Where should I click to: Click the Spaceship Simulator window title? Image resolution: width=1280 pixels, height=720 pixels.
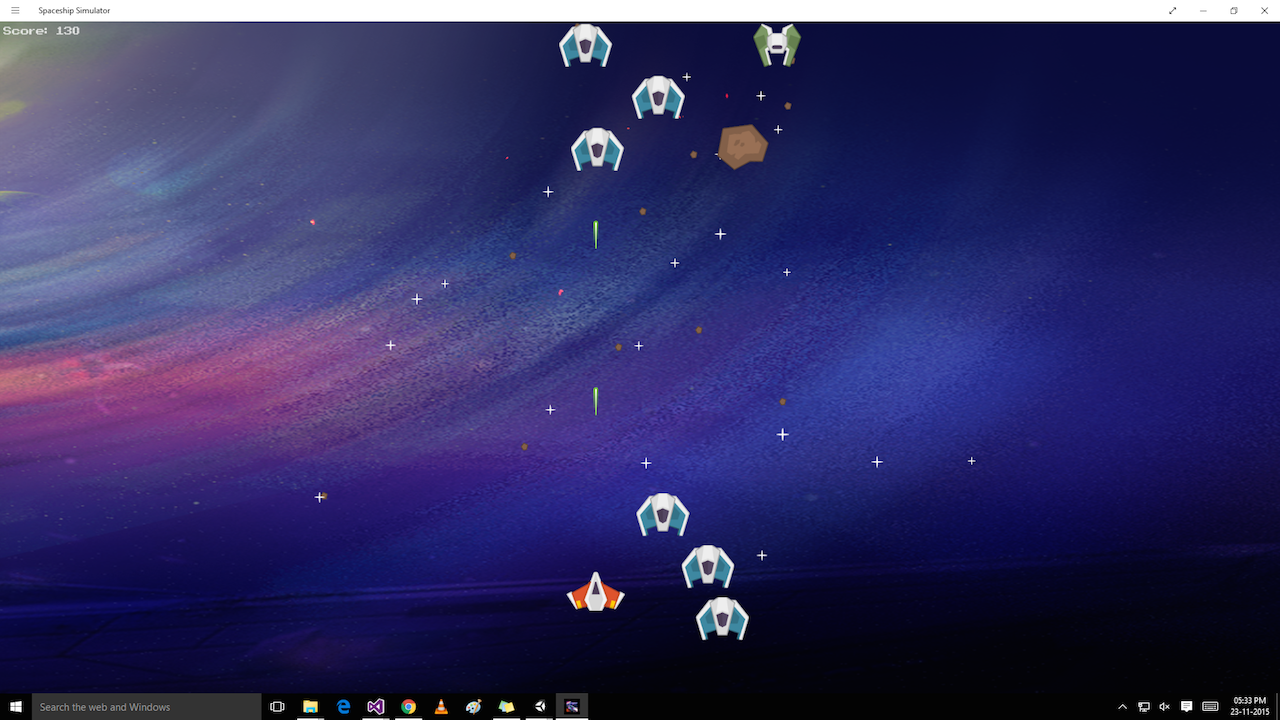74,10
